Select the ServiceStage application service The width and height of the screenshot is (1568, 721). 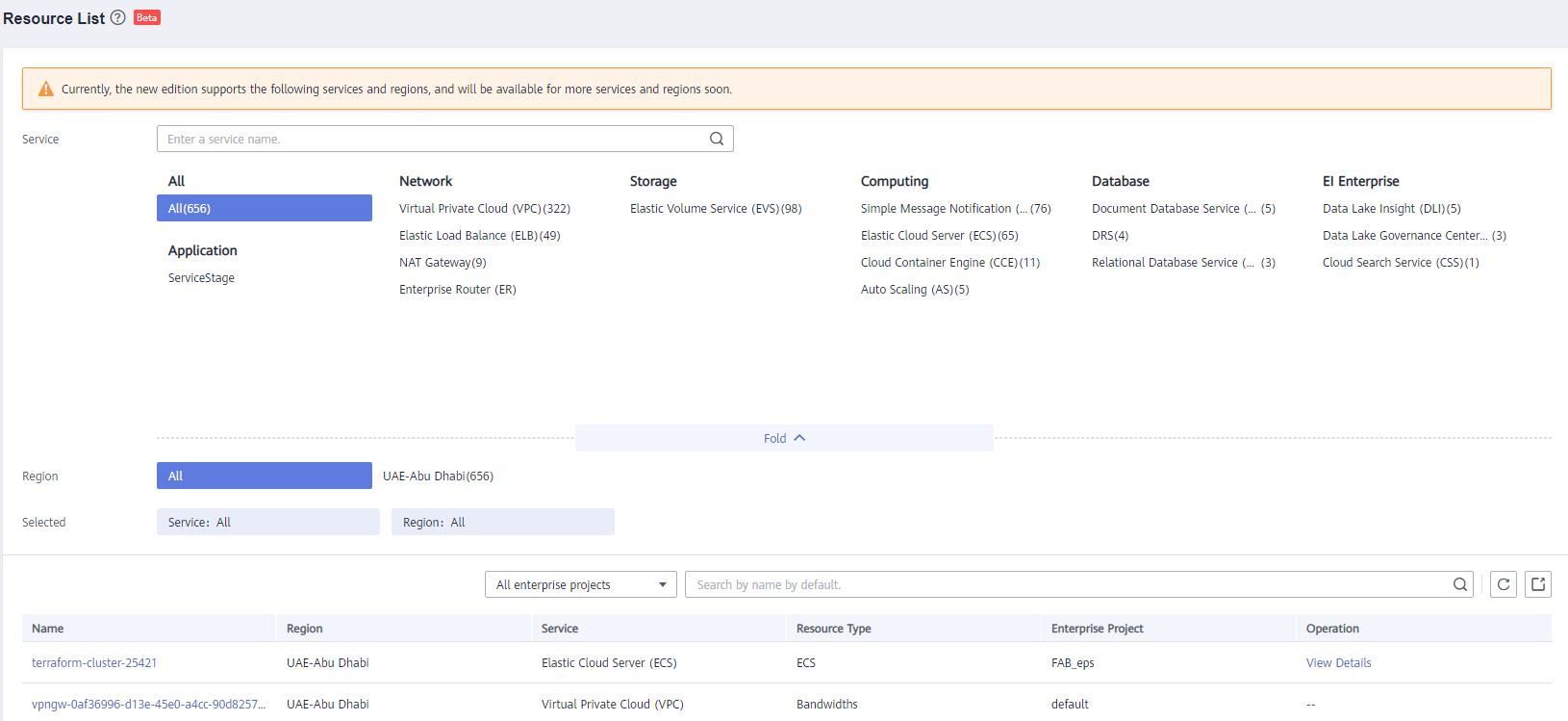[201, 277]
